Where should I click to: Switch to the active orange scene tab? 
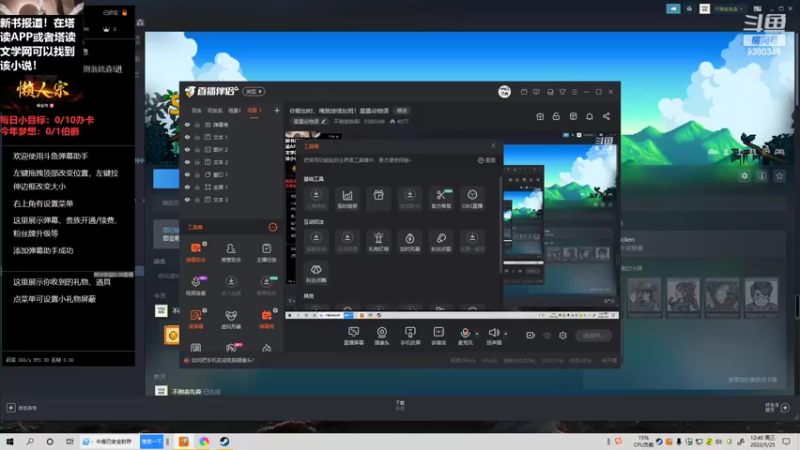tap(254, 110)
